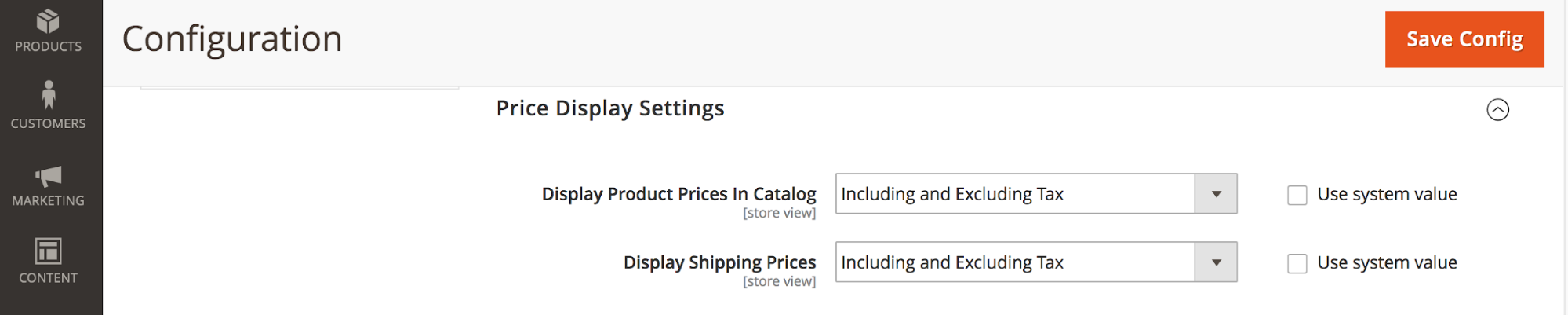This screenshot has height=315, width=1568.
Task: Open the MARKETING menu label
Action: 49,201
